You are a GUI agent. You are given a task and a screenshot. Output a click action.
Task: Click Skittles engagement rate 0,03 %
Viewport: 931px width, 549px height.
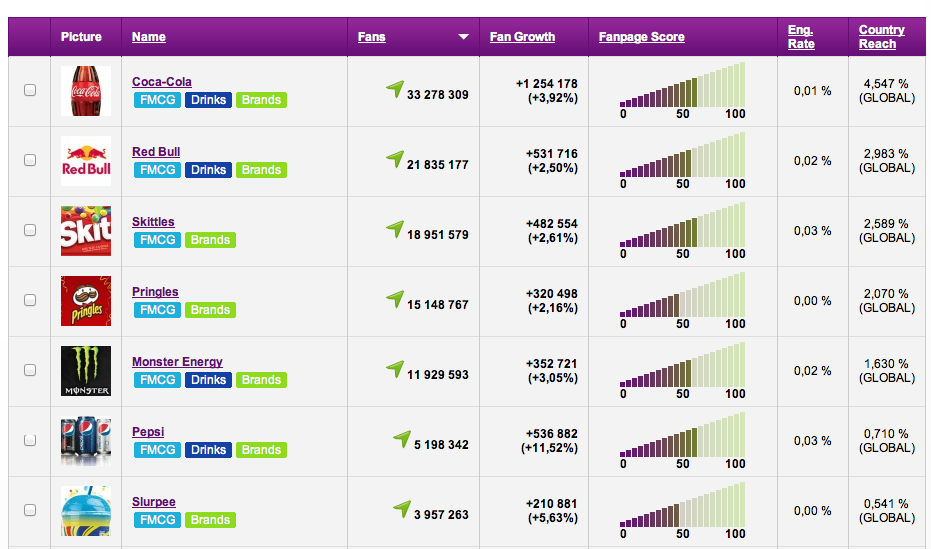(x=812, y=230)
